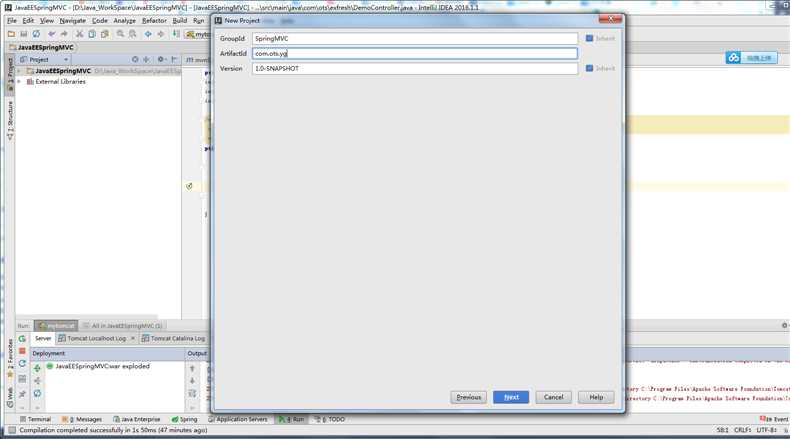The width and height of the screenshot is (790, 439).
Task: Click the Version input field
Action: tap(415, 68)
